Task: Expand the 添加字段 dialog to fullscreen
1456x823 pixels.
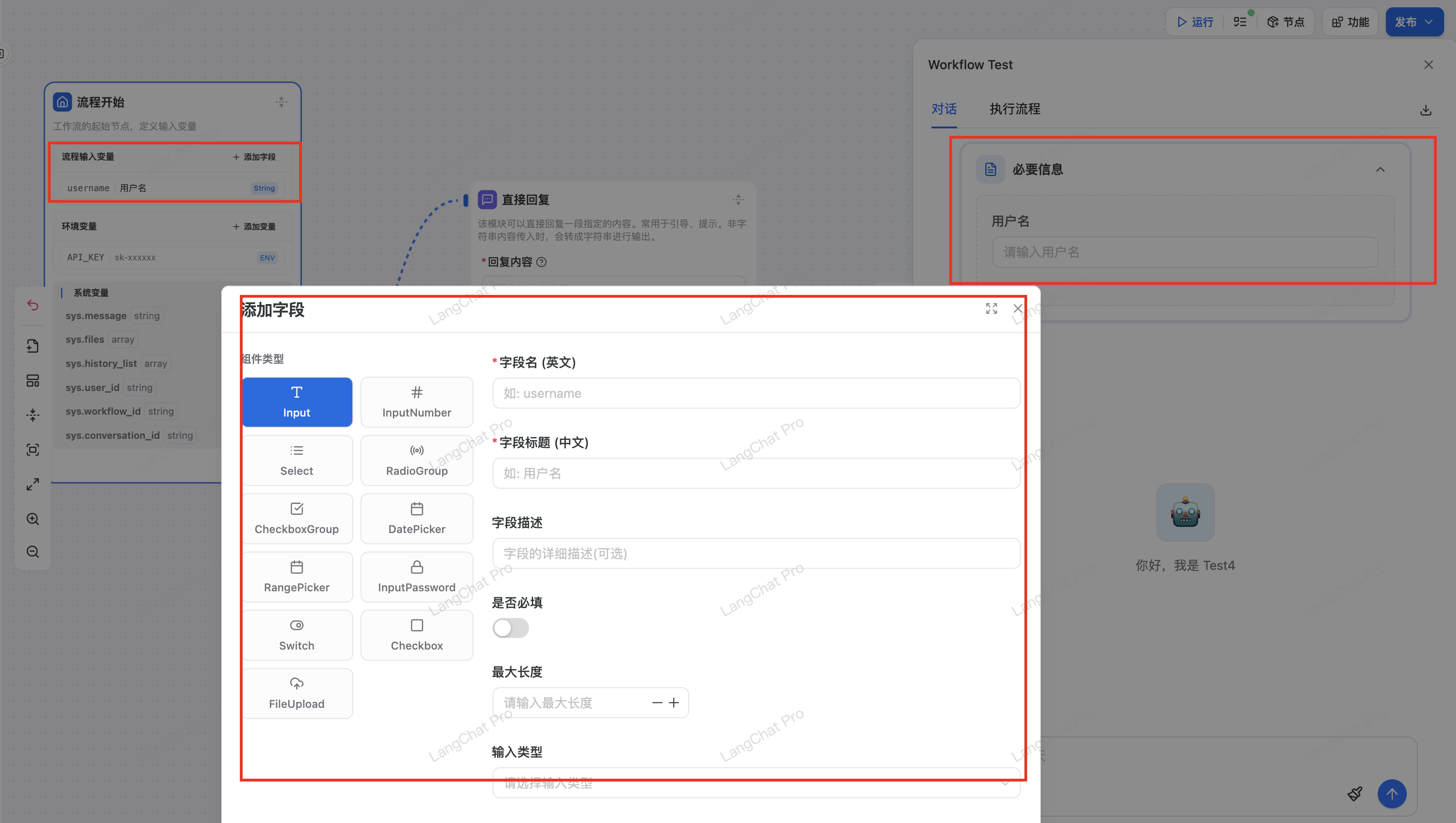Action: point(992,309)
